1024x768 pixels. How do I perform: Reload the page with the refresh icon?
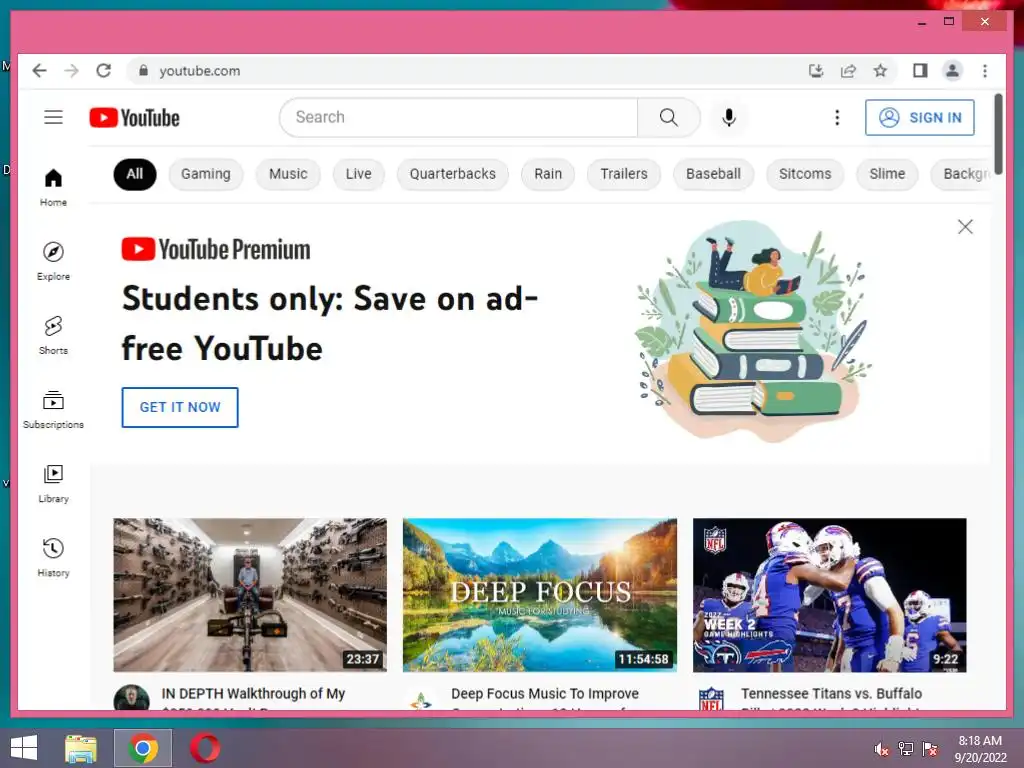point(103,71)
